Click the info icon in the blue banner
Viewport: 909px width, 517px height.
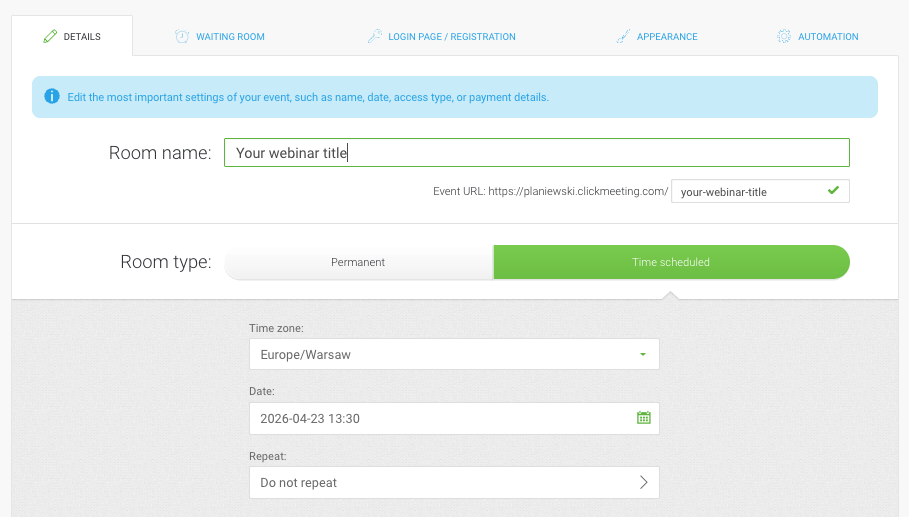point(52,97)
